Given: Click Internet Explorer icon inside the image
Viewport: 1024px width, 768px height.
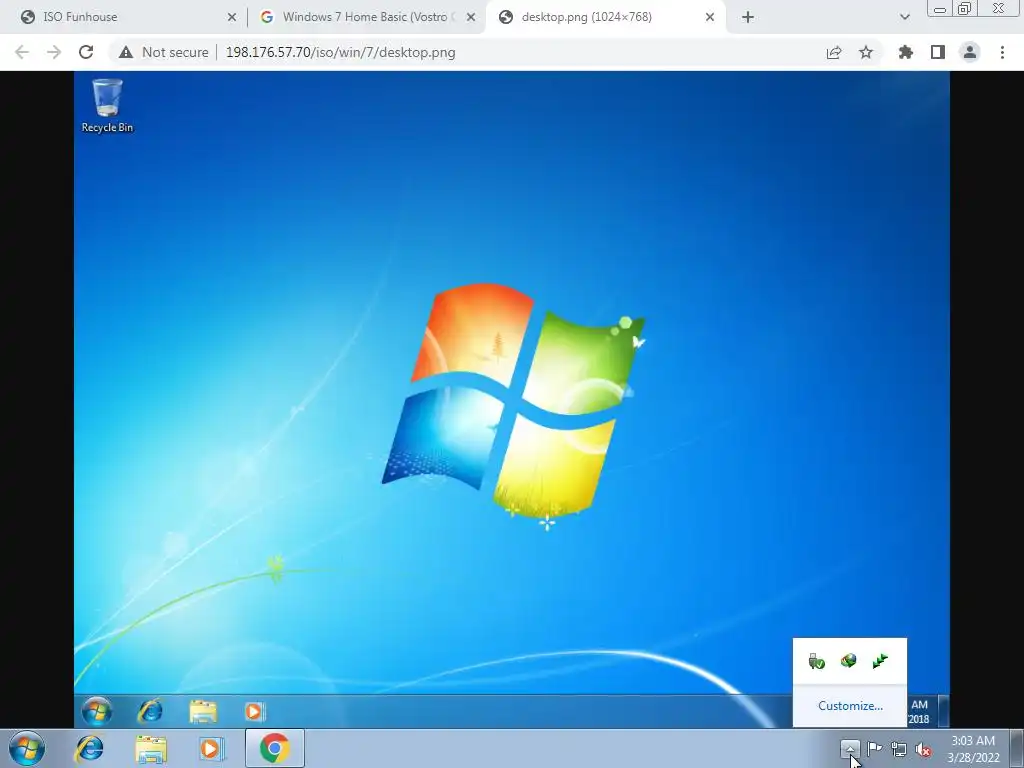Looking at the screenshot, I should [x=150, y=711].
